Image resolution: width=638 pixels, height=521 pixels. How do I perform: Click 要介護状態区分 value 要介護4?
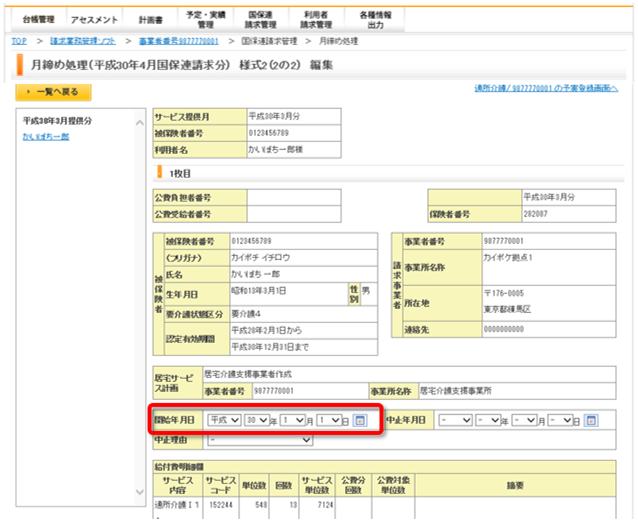coord(246,314)
